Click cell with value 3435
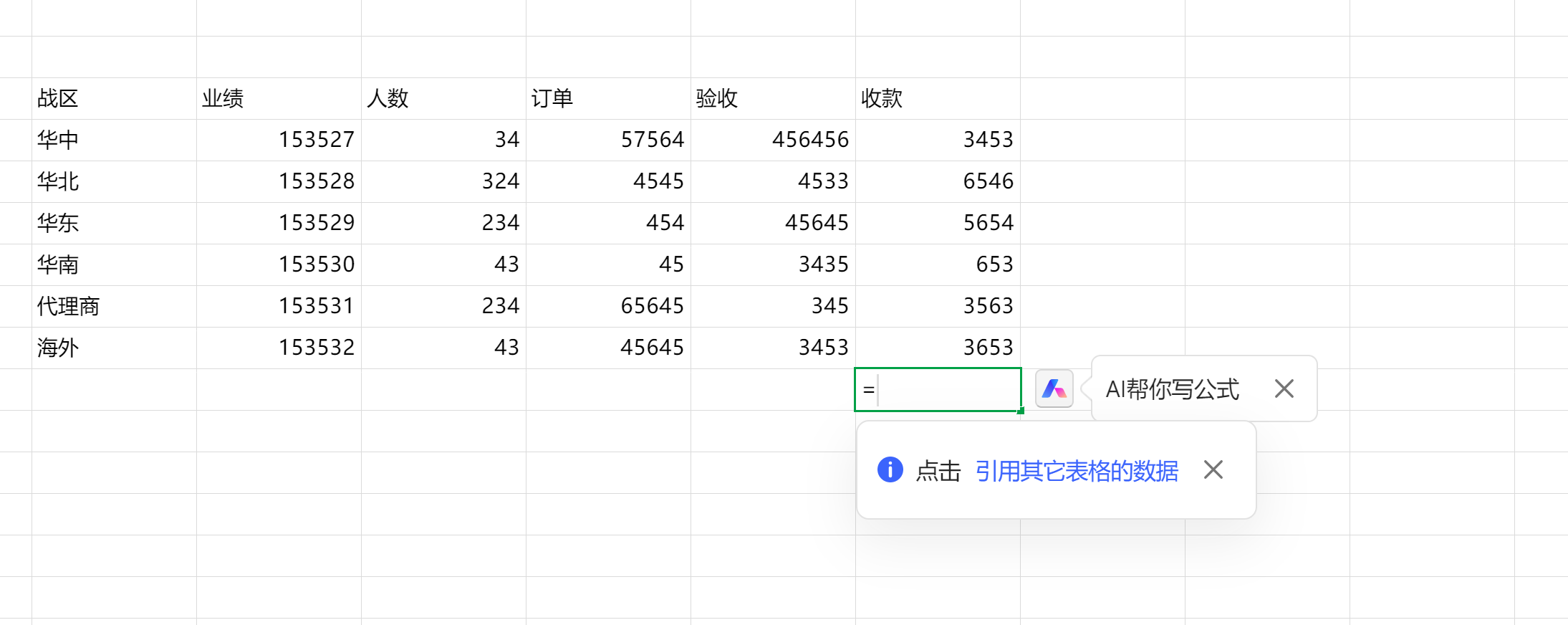Screen dimensions: 1568x625 [x=773, y=264]
